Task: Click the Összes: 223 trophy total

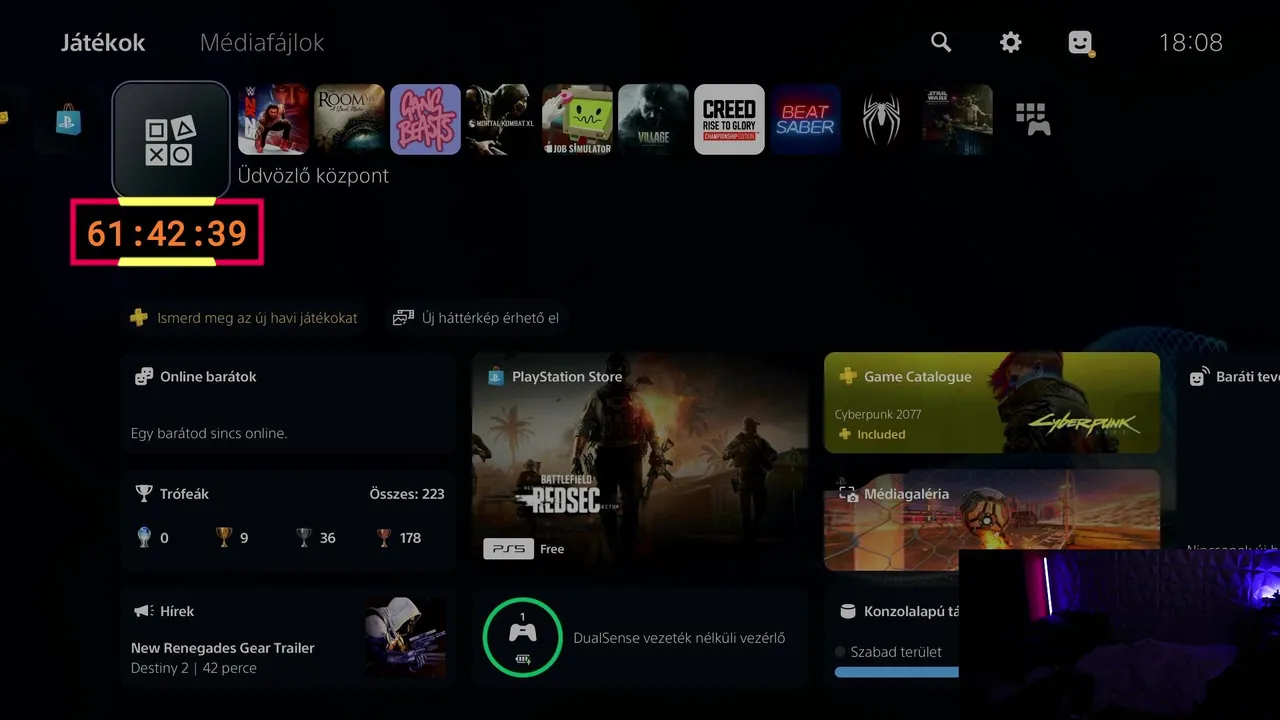Action: [x=407, y=494]
